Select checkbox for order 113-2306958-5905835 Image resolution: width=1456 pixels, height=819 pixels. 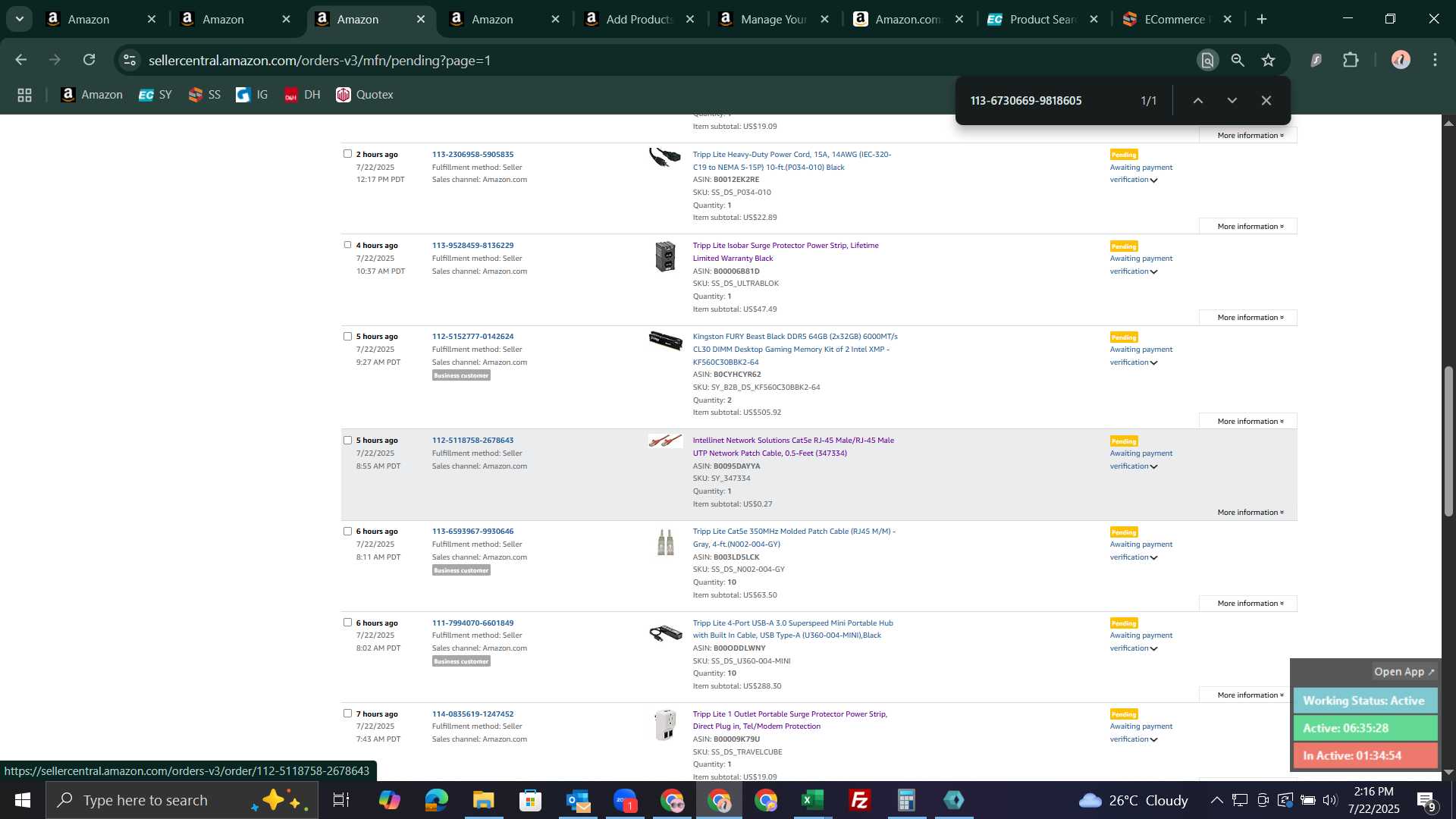click(x=347, y=153)
